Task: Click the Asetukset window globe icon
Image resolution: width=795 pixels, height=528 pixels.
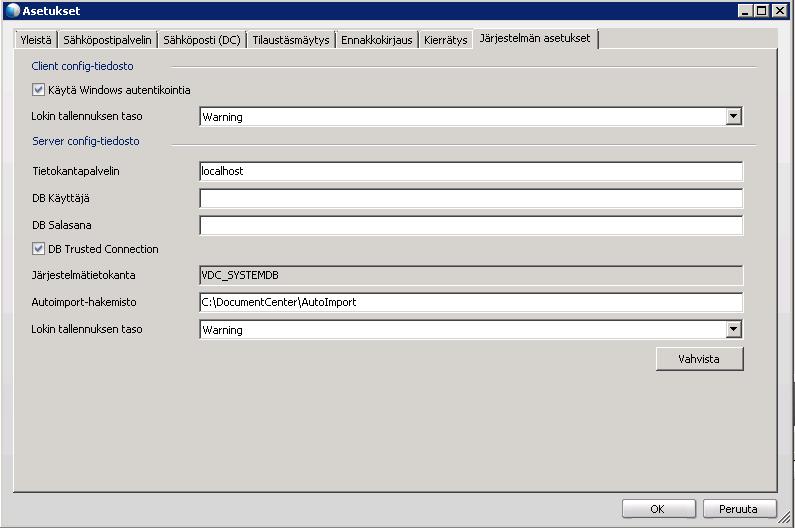Action: click(x=12, y=11)
